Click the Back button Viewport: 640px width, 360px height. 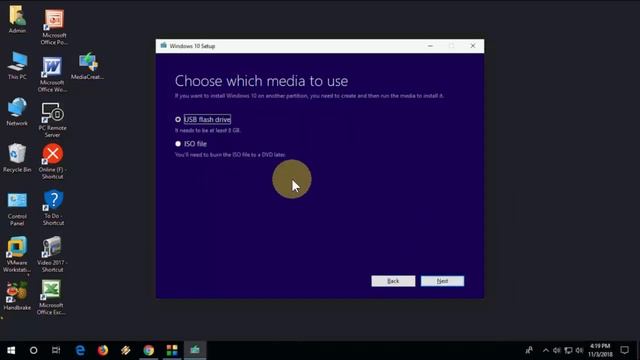click(x=393, y=281)
